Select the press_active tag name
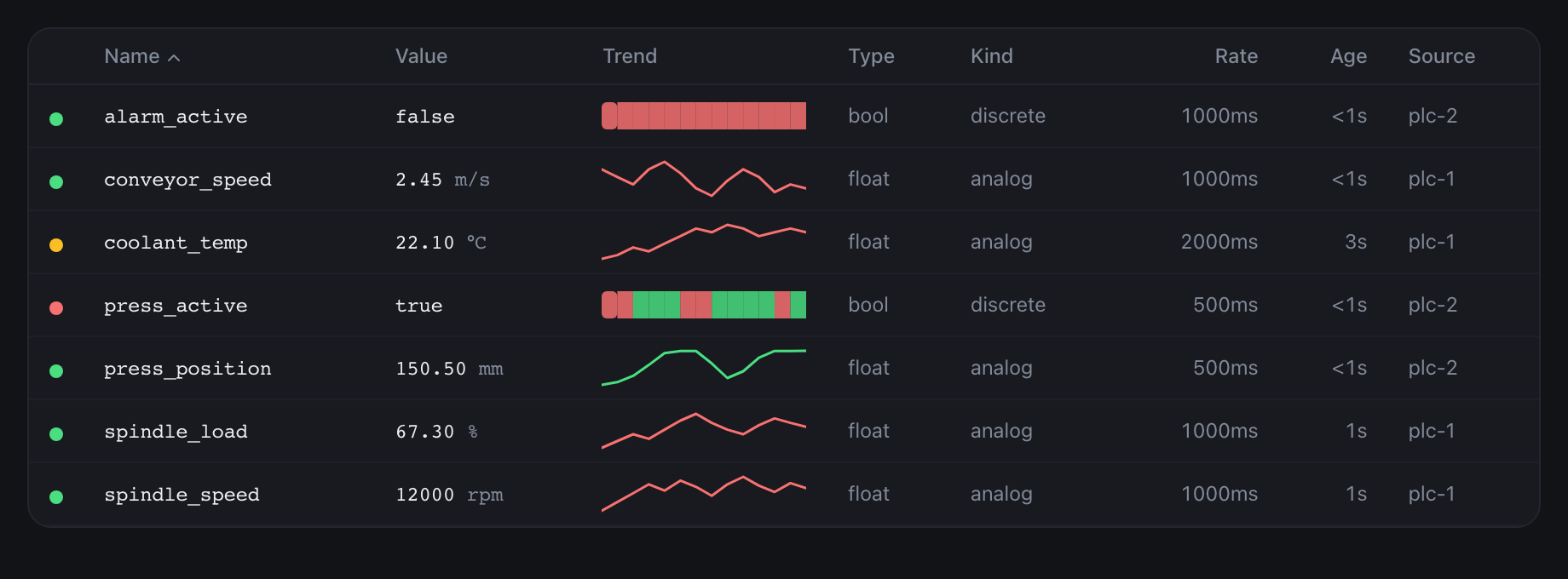This screenshot has height=579, width=1568. click(x=176, y=306)
